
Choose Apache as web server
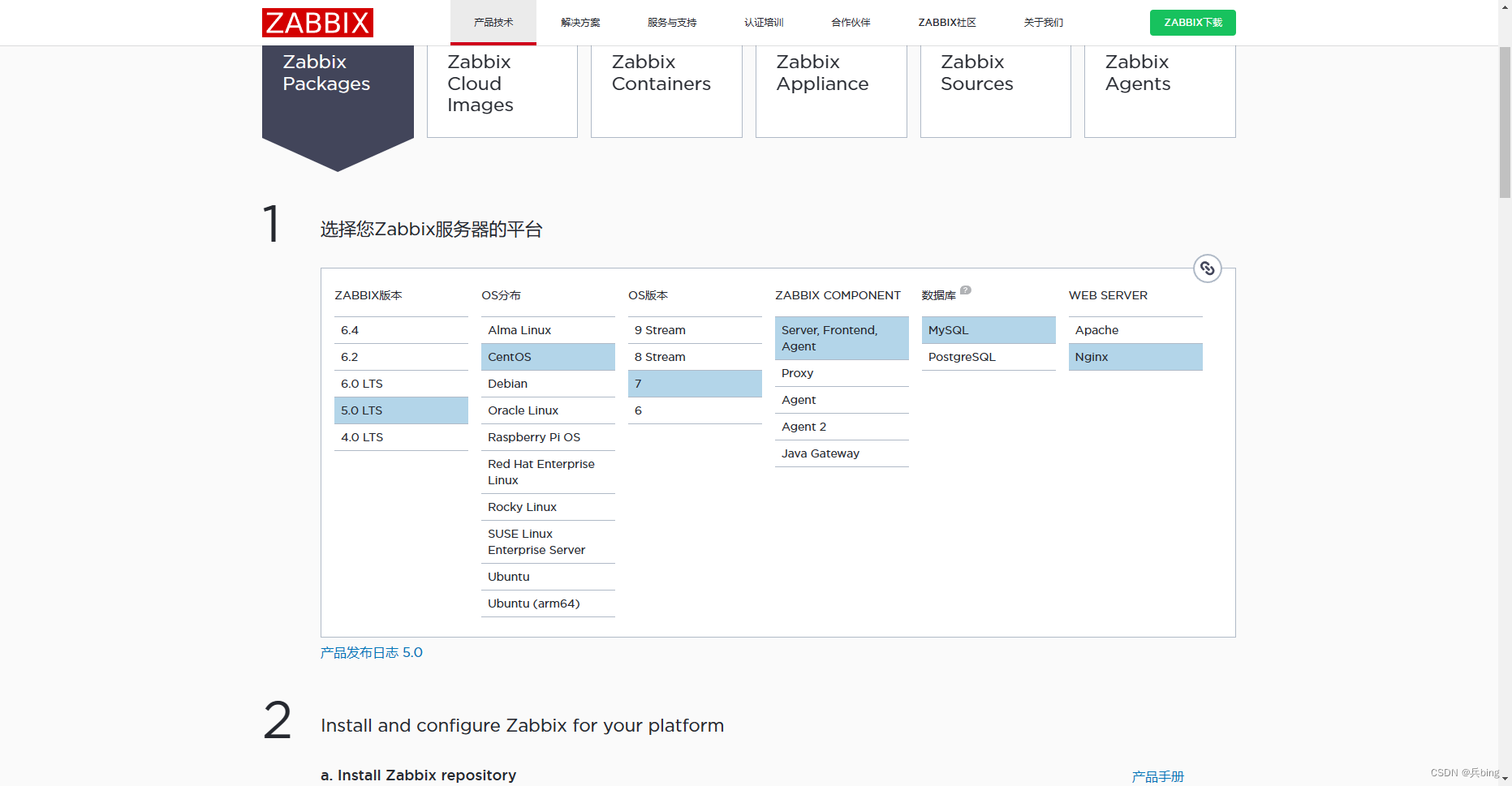[1135, 330]
